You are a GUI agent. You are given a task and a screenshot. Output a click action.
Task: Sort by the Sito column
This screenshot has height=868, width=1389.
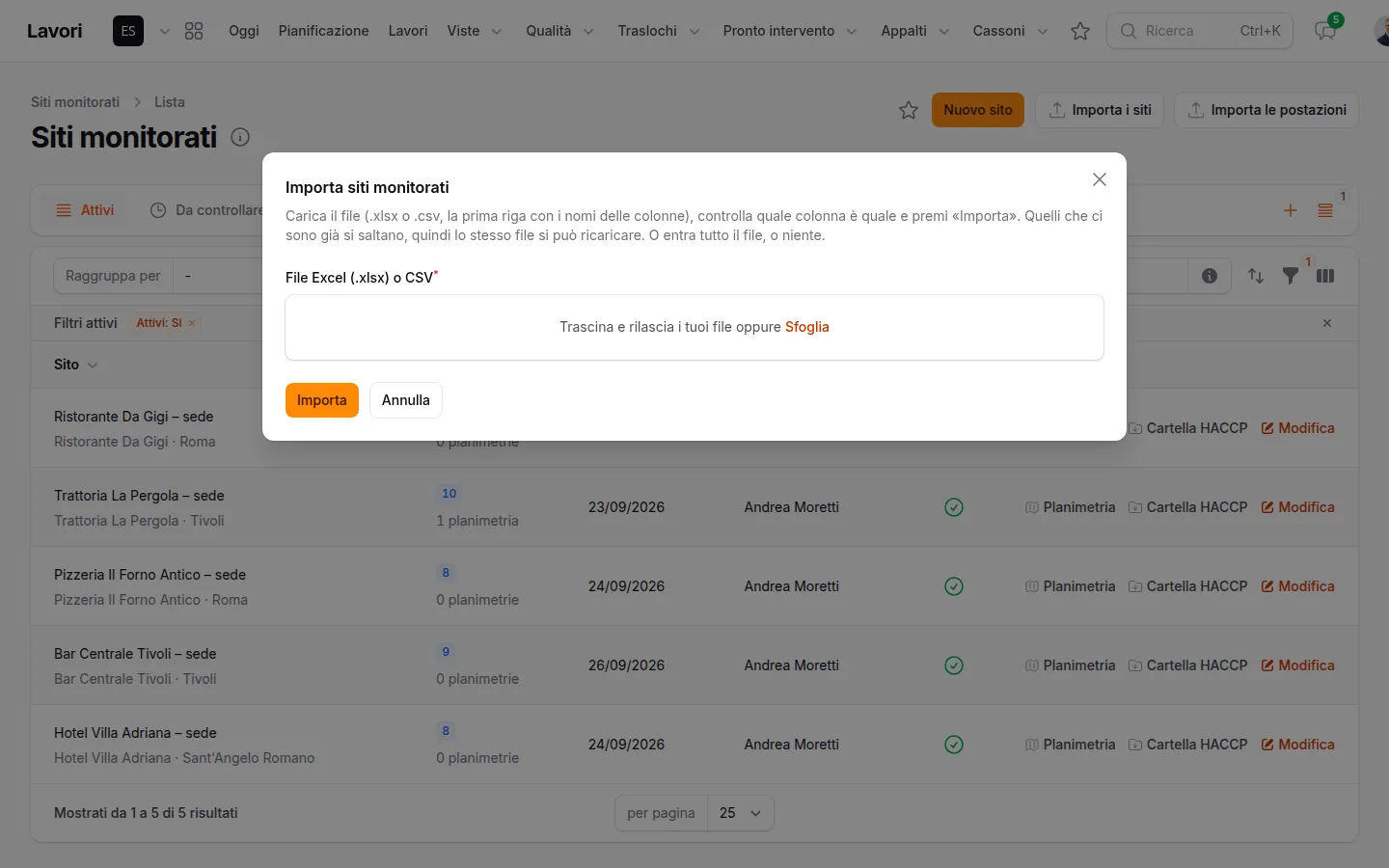(76, 365)
